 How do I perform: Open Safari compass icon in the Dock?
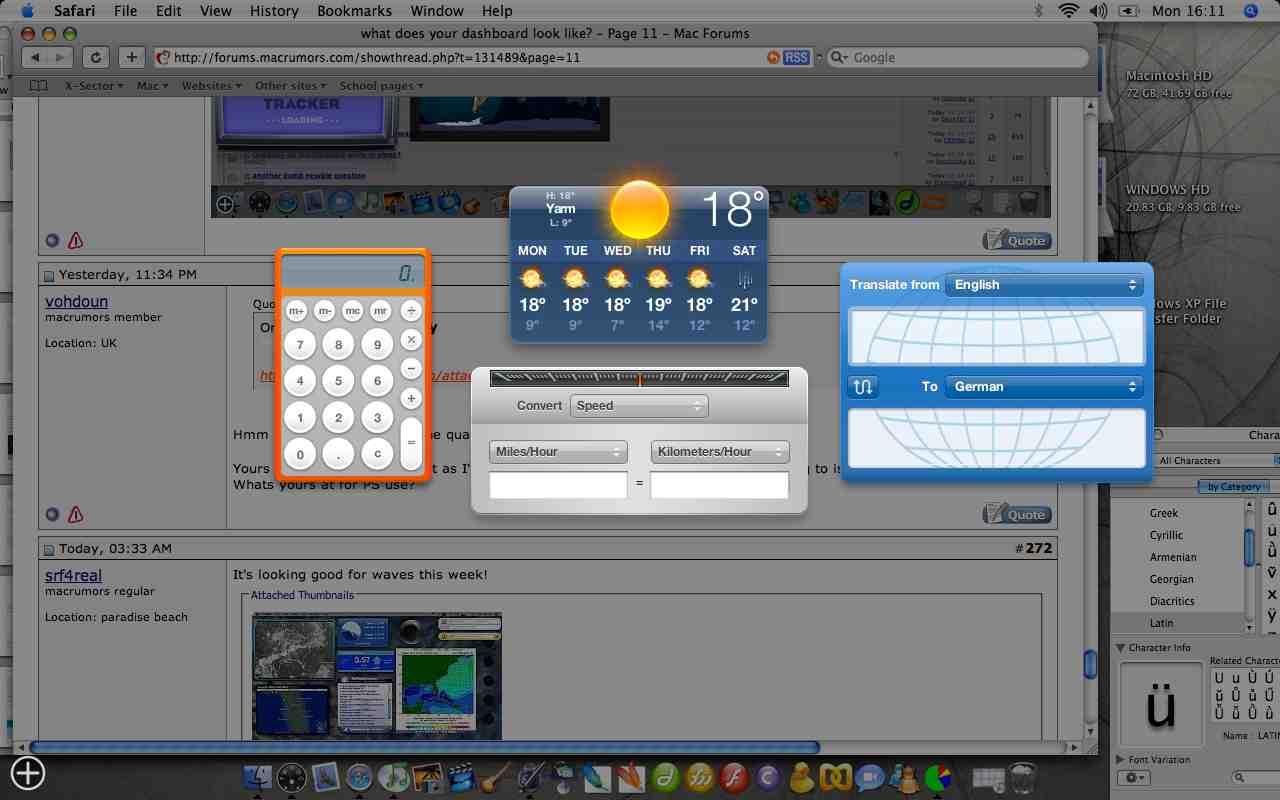(x=359, y=777)
